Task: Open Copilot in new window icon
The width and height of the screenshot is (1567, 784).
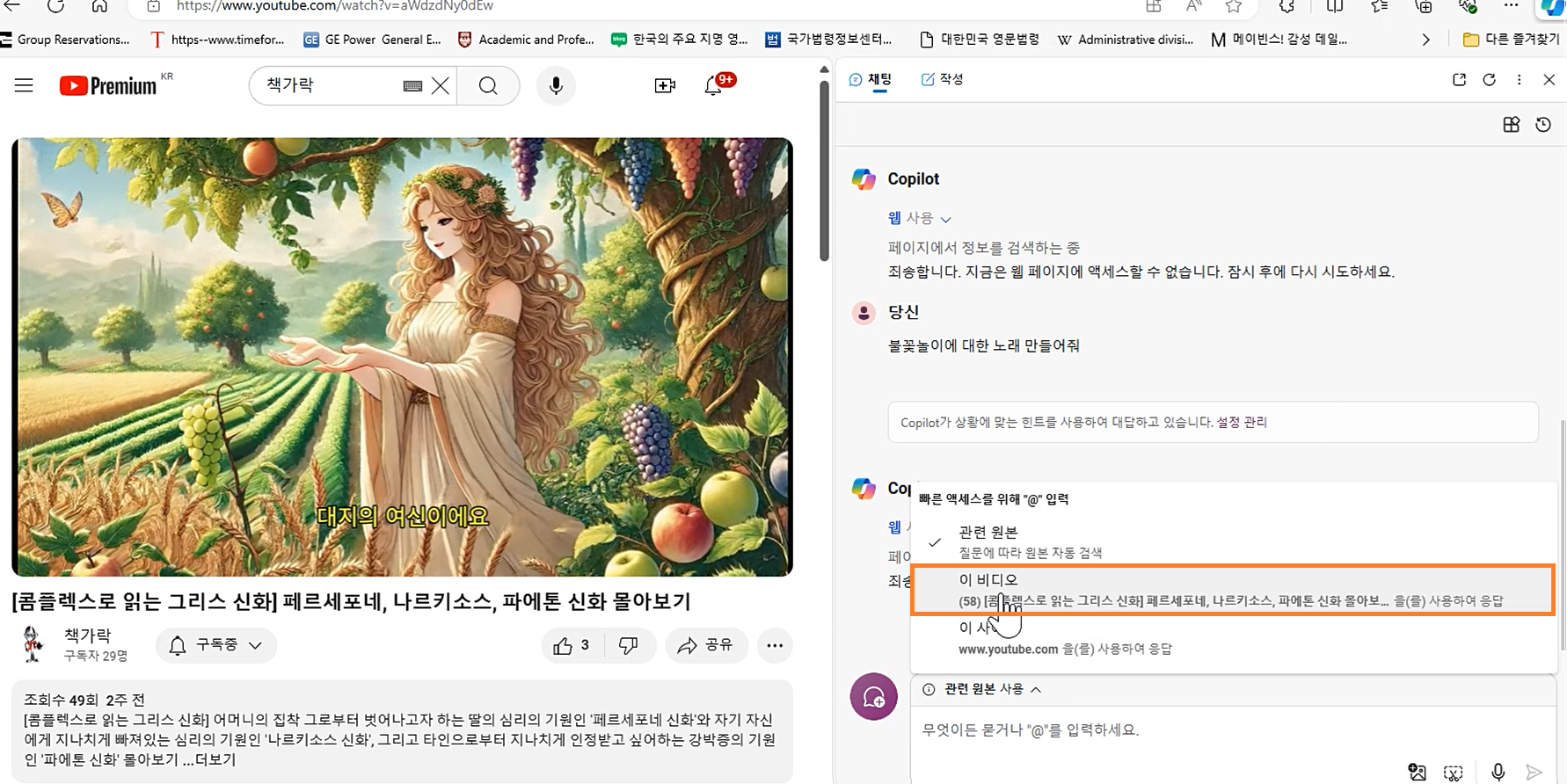Action: (x=1459, y=79)
